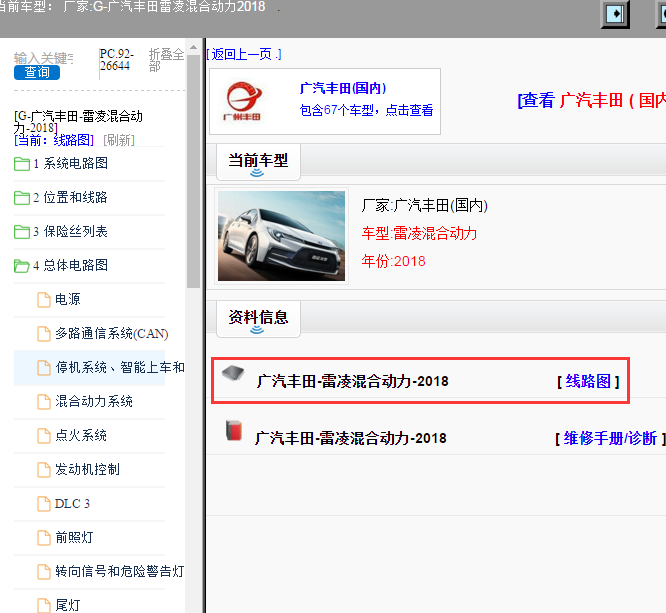The height and width of the screenshot is (613, 666).
Task: Expand the 2 位置和线路 folder
Action: 70,198
